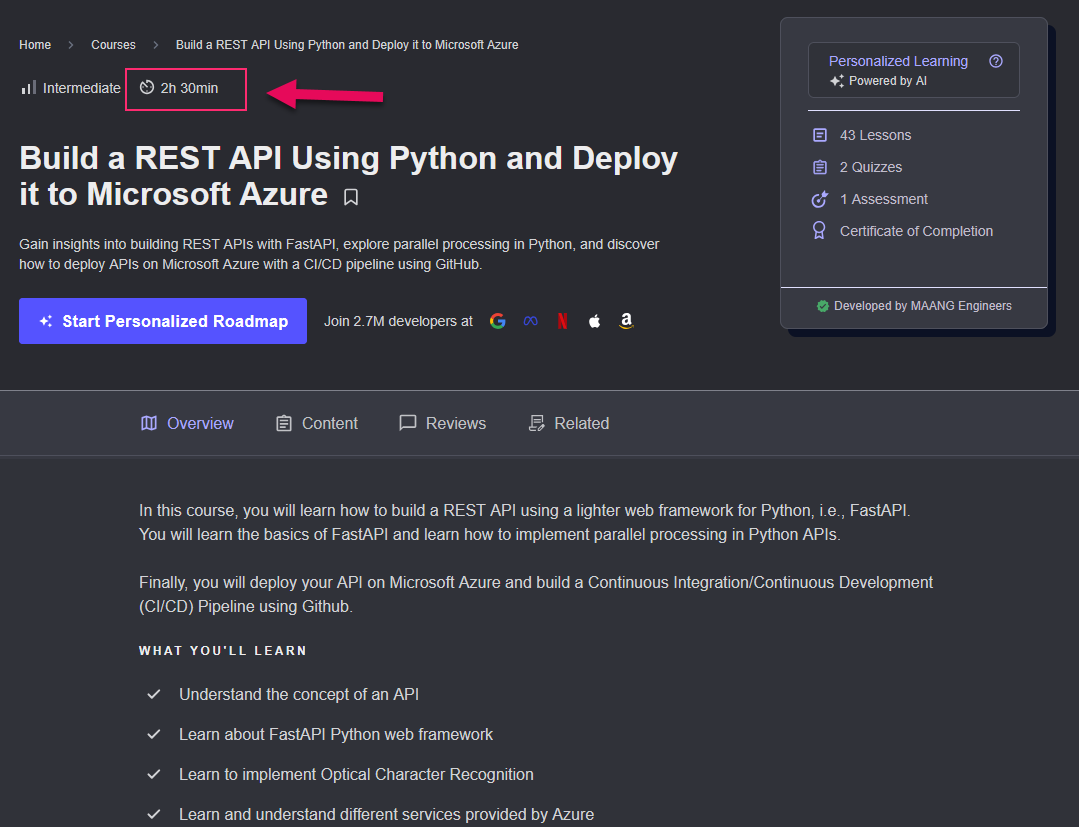Click the Certificate of Completion ribbon icon
The image size is (1079, 827).
coord(819,230)
